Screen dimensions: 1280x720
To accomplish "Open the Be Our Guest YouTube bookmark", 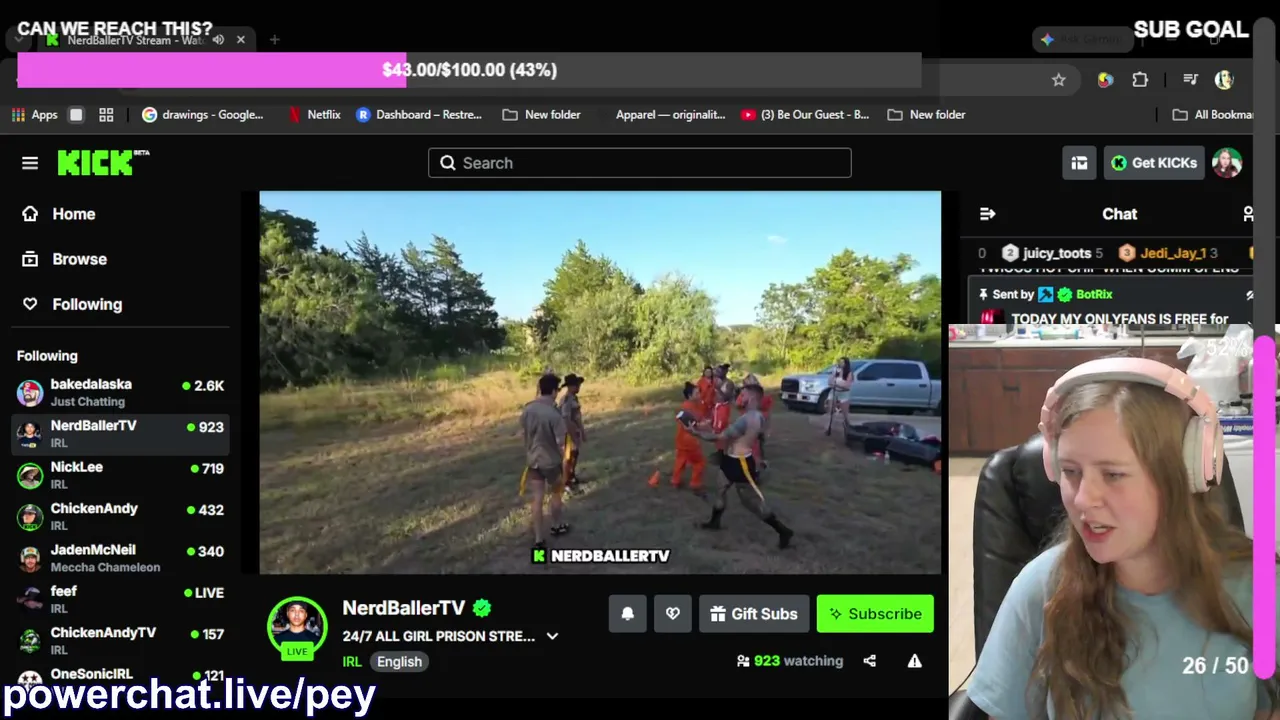I will tap(805, 115).
